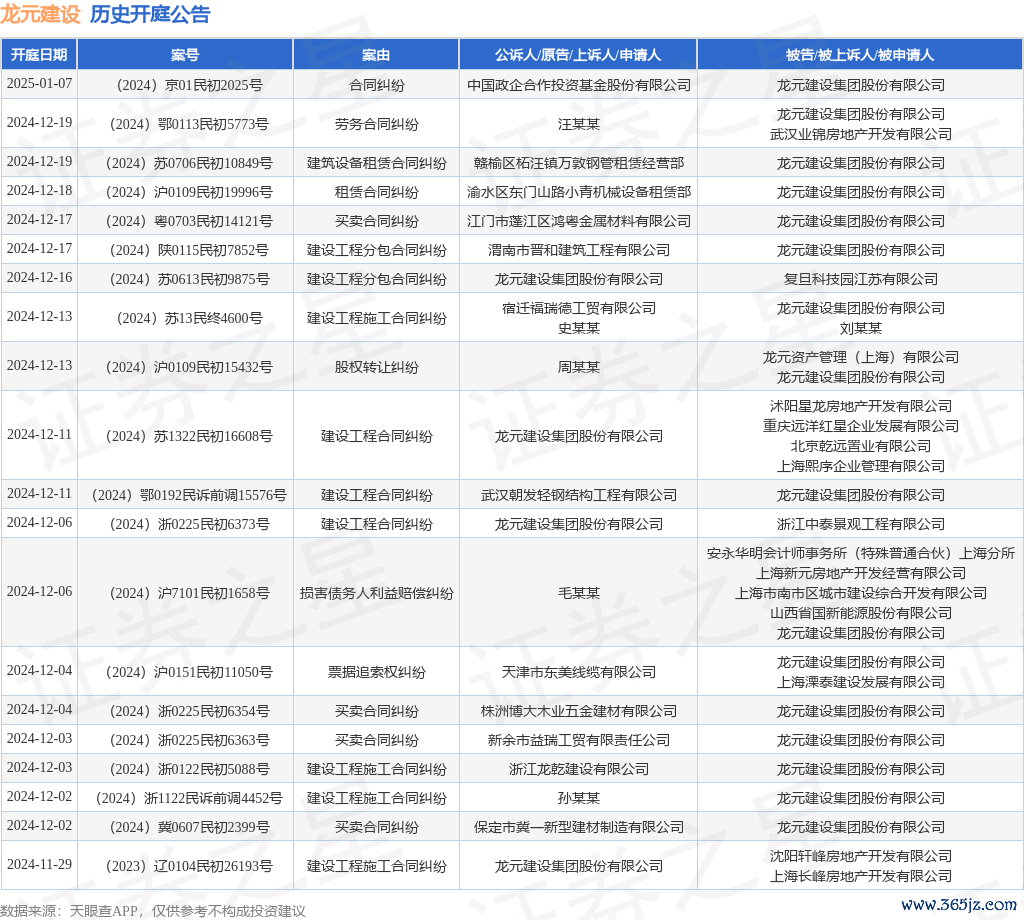Viewport: 1024px width, 920px height.
Task: Click plaintiff 新余市益瑞工贸有限责任公司
Action: (579, 740)
